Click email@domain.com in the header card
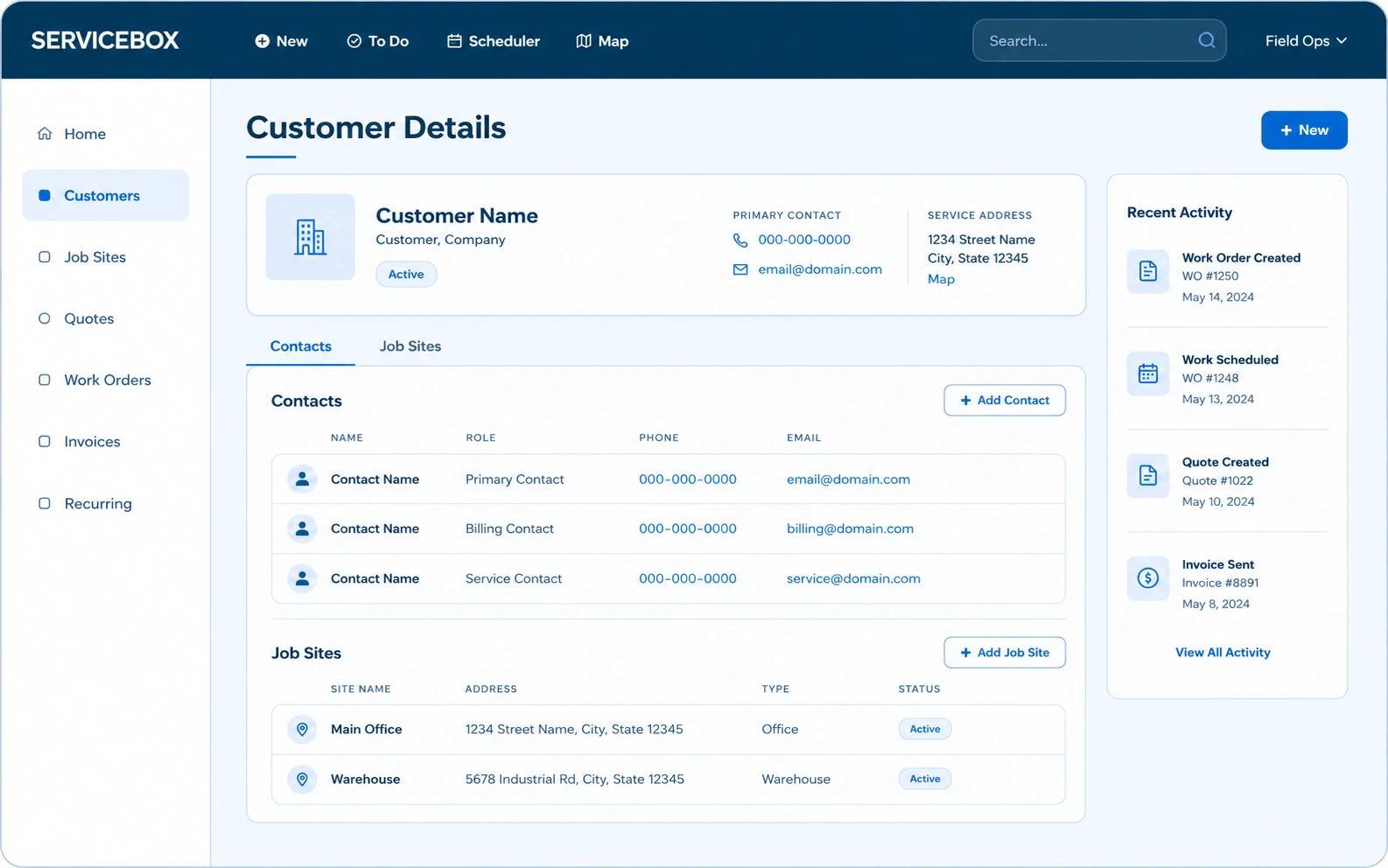Image resolution: width=1388 pixels, height=868 pixels. 820,269
